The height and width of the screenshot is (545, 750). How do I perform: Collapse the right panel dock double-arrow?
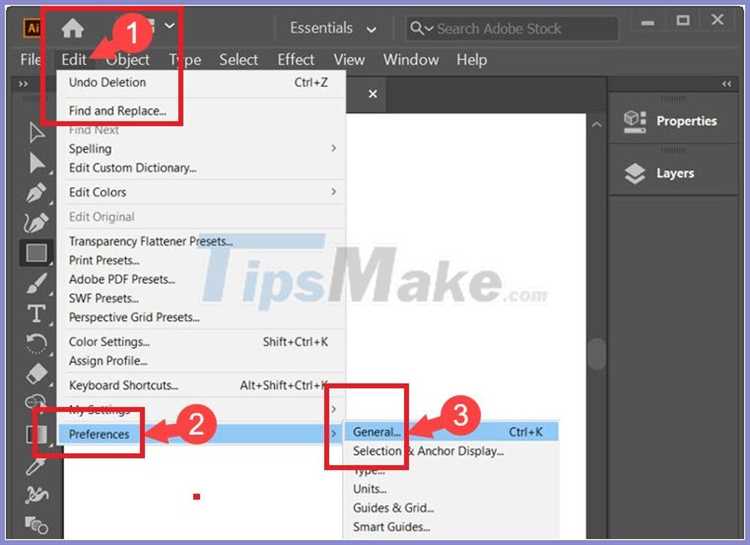(727, 84)
